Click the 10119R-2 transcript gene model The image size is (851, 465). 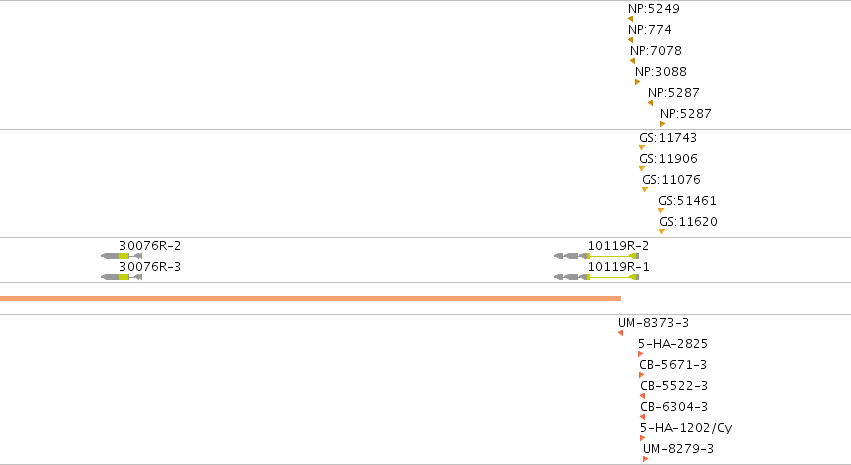coord(596,256)
